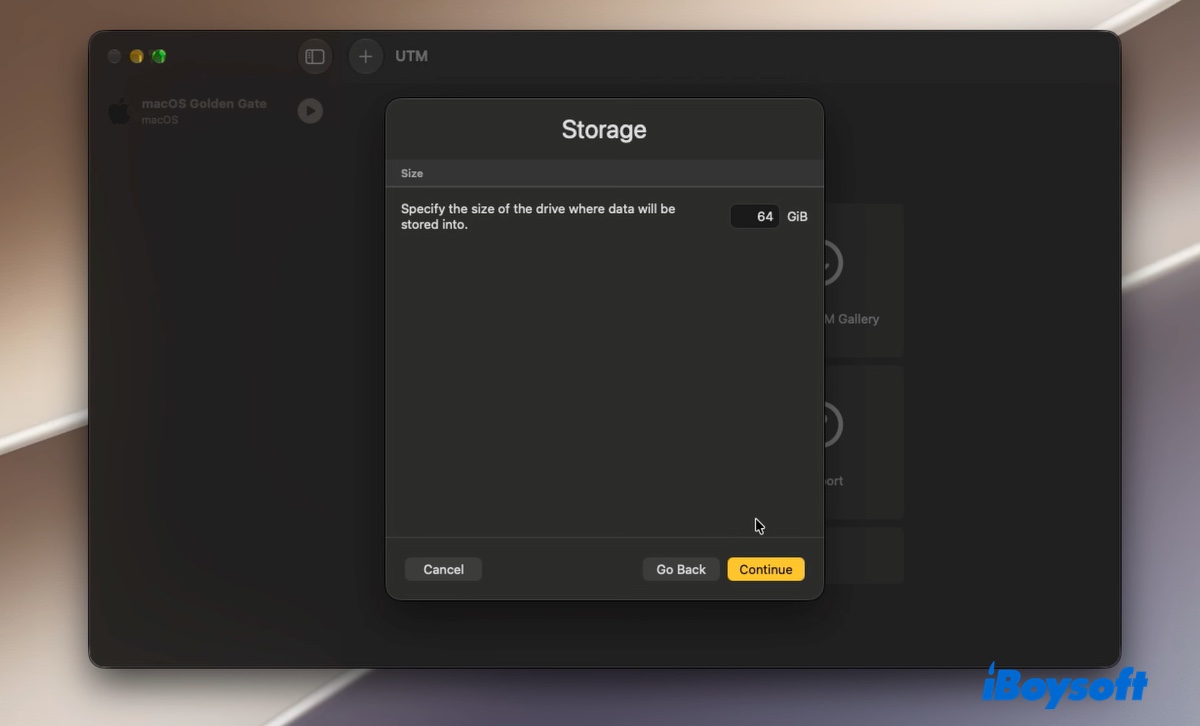1200x726 pixels.
Task: Click the Go Back button
Action: pos(681,569)
